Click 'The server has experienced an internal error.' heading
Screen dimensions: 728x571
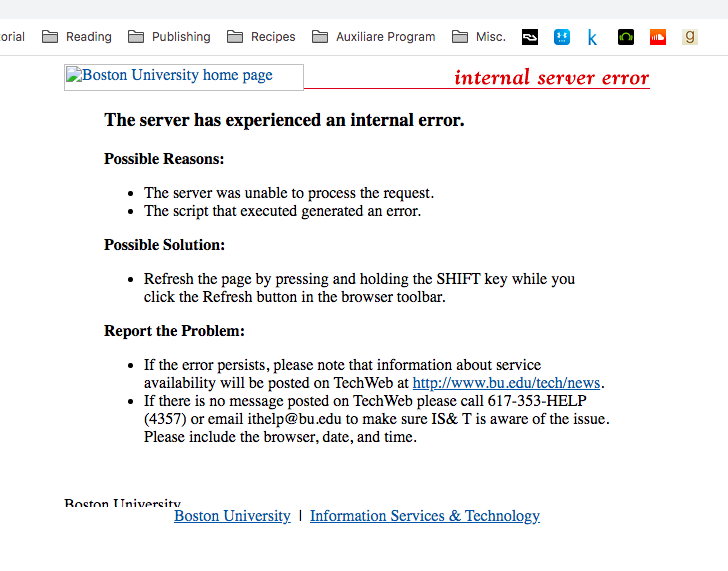click(x=284, y=120)
